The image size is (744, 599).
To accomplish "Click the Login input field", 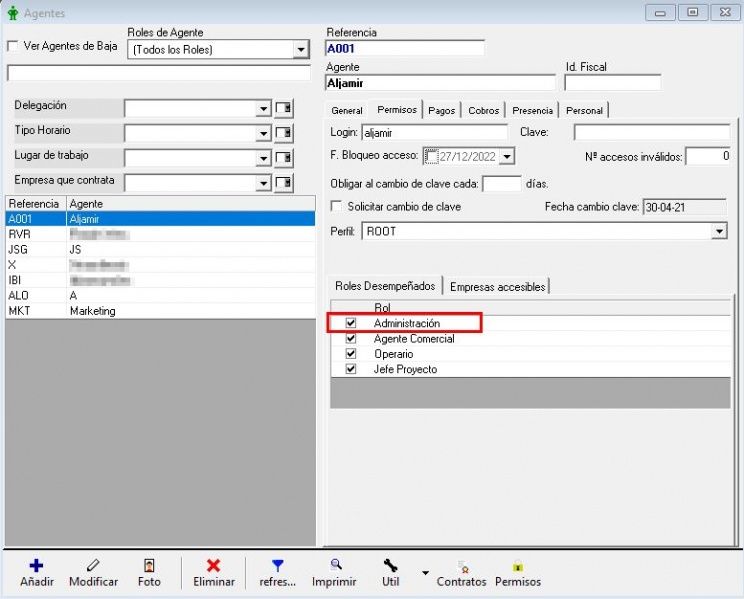I will [x=434, y=132].
